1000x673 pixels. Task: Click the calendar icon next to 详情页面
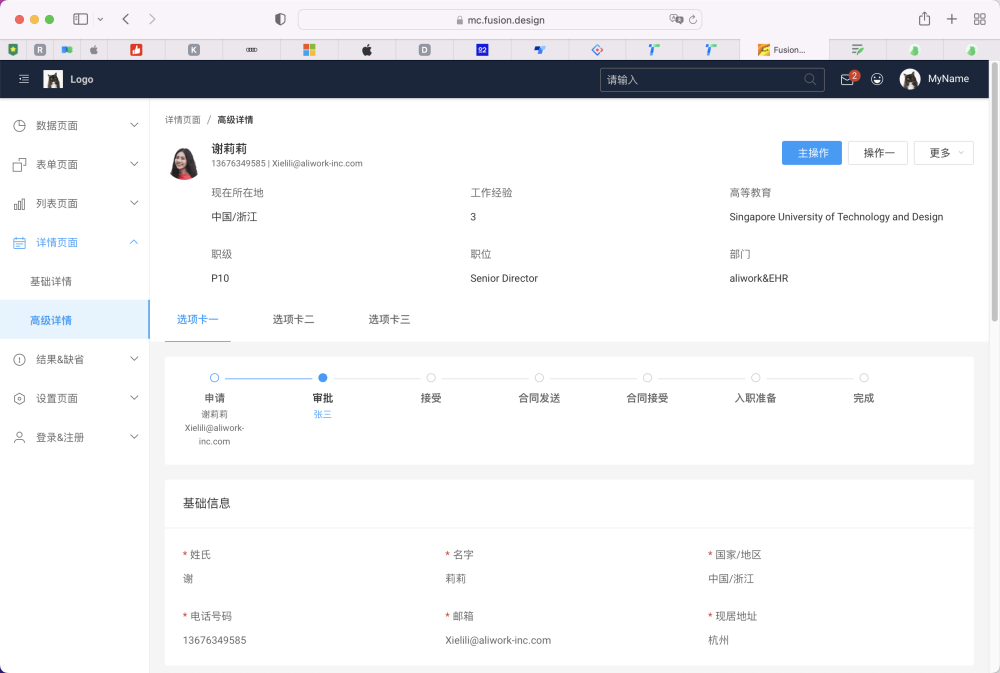[21, 242]
